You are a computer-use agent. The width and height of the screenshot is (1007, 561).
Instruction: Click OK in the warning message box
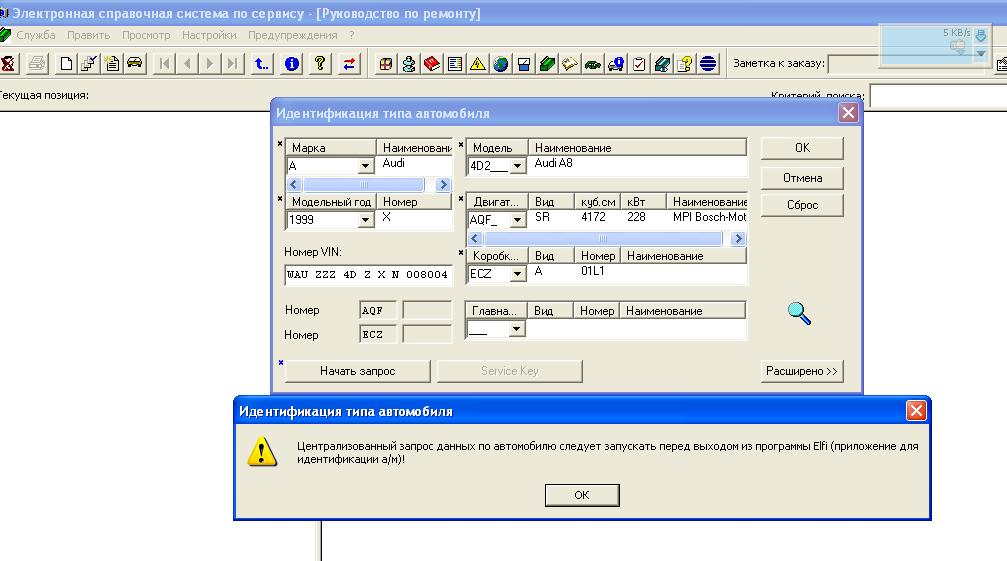(581, 495)
